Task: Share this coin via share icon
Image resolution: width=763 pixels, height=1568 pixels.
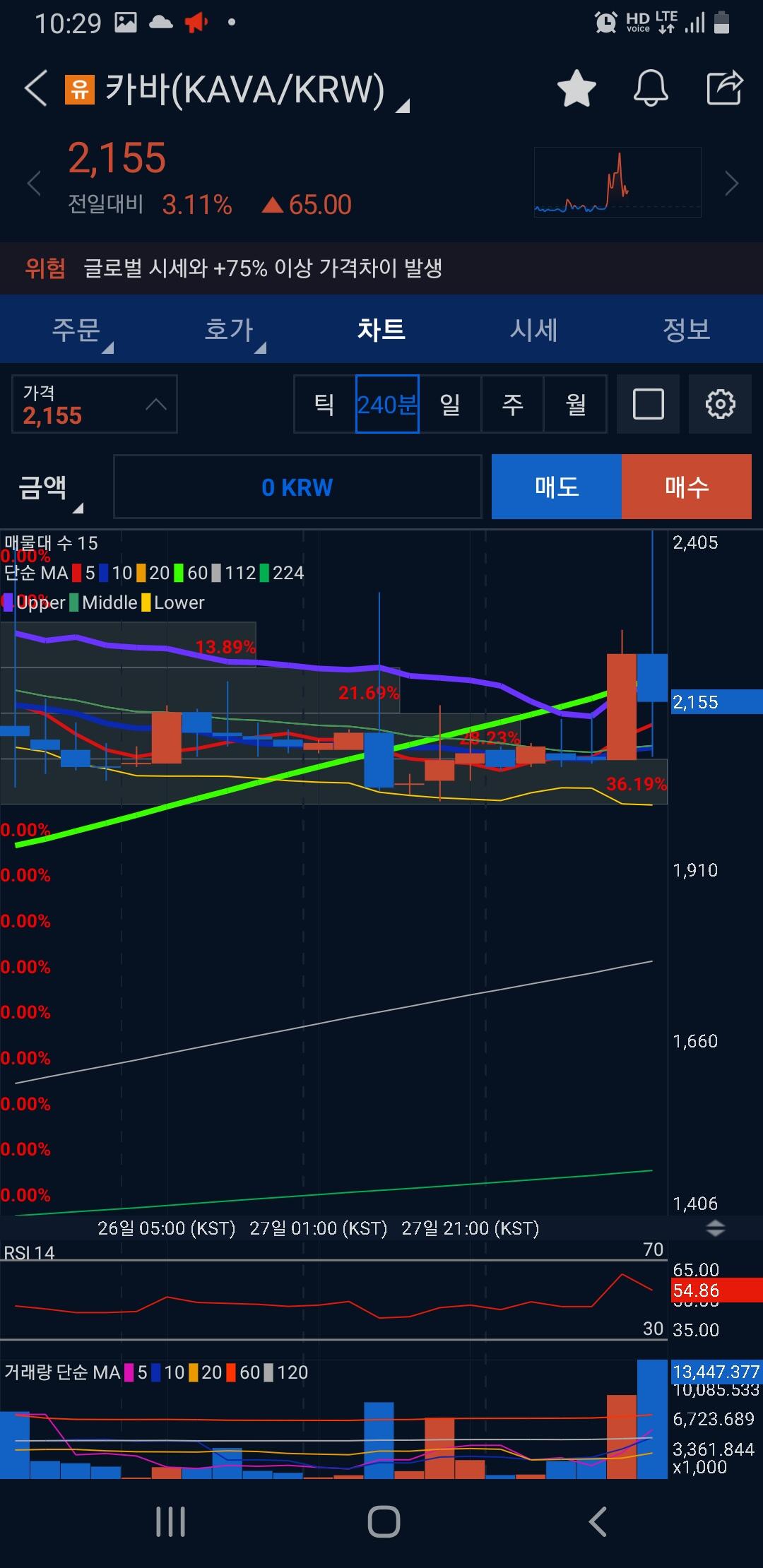Action: tap(725, 88)
